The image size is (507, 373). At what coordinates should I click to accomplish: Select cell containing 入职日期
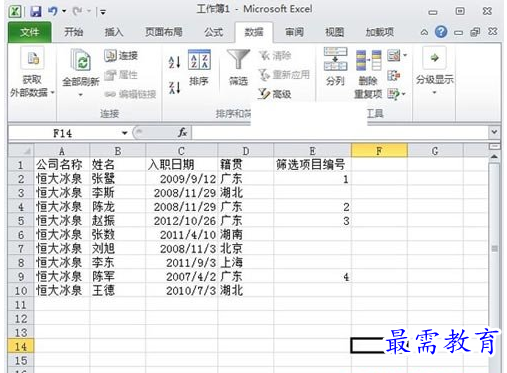(x=181, y=164)
